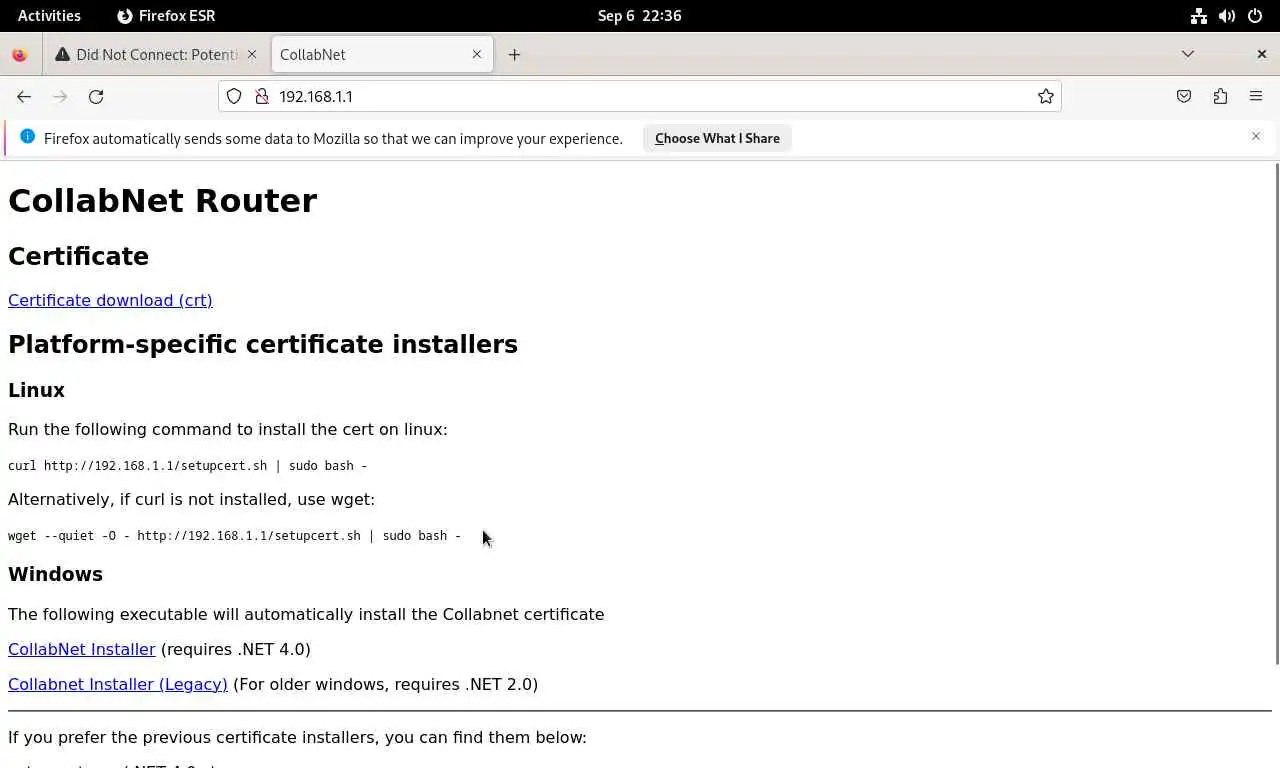Close the CollabNet tab
The height and width of the screenshot is (768, 1280).
(477, 54)
